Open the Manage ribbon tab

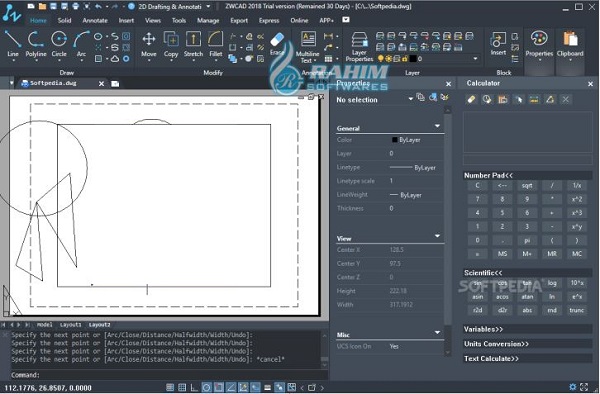[208, 20]
